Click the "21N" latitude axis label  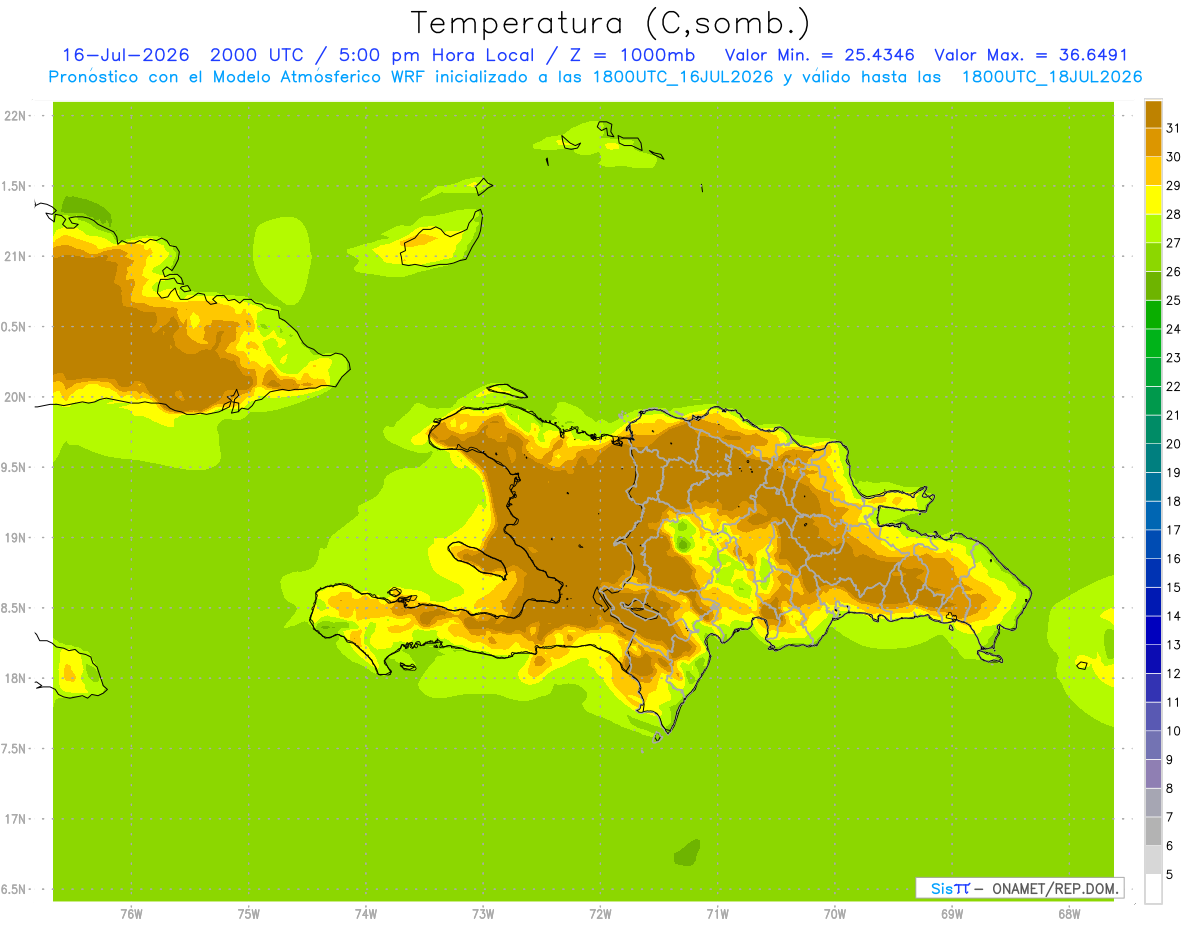click(16, 256)
